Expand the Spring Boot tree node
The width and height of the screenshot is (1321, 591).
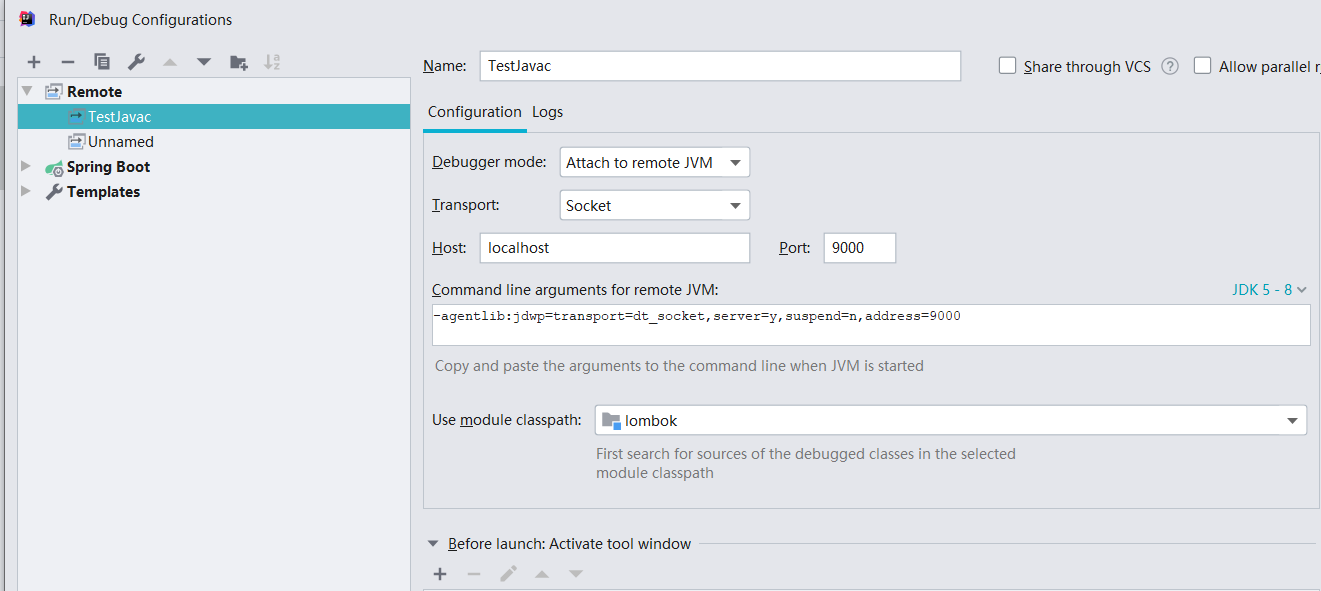pos(27,167)
